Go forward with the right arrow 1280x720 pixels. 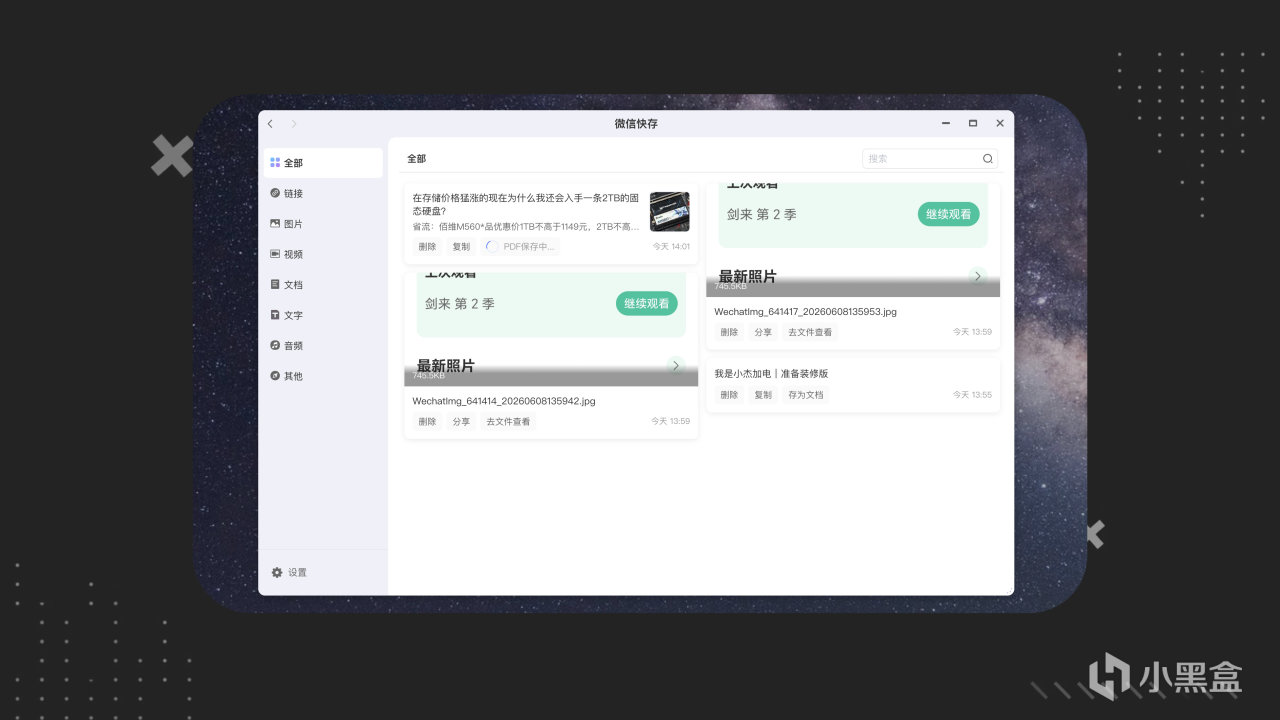coord(294,124)
